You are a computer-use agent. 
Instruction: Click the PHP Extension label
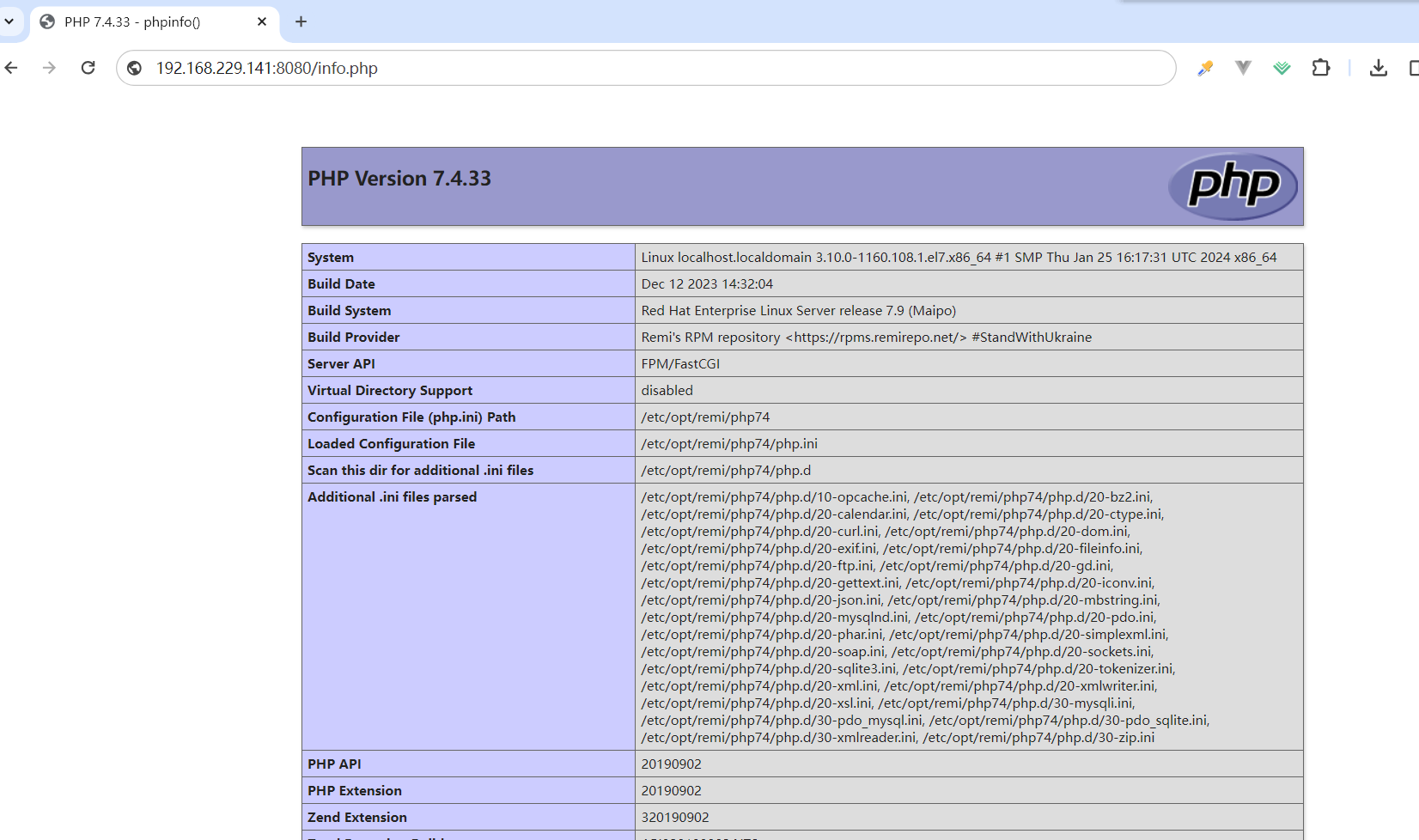coord(355,791)
